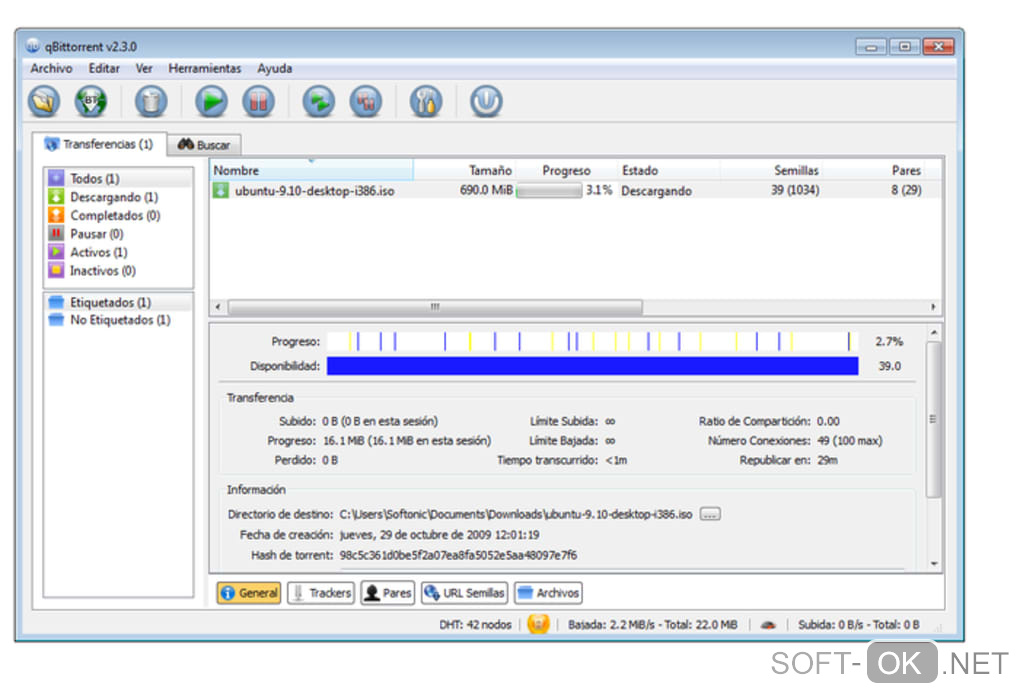Click the connection status icon in status bar

click(x=539, y=624)
